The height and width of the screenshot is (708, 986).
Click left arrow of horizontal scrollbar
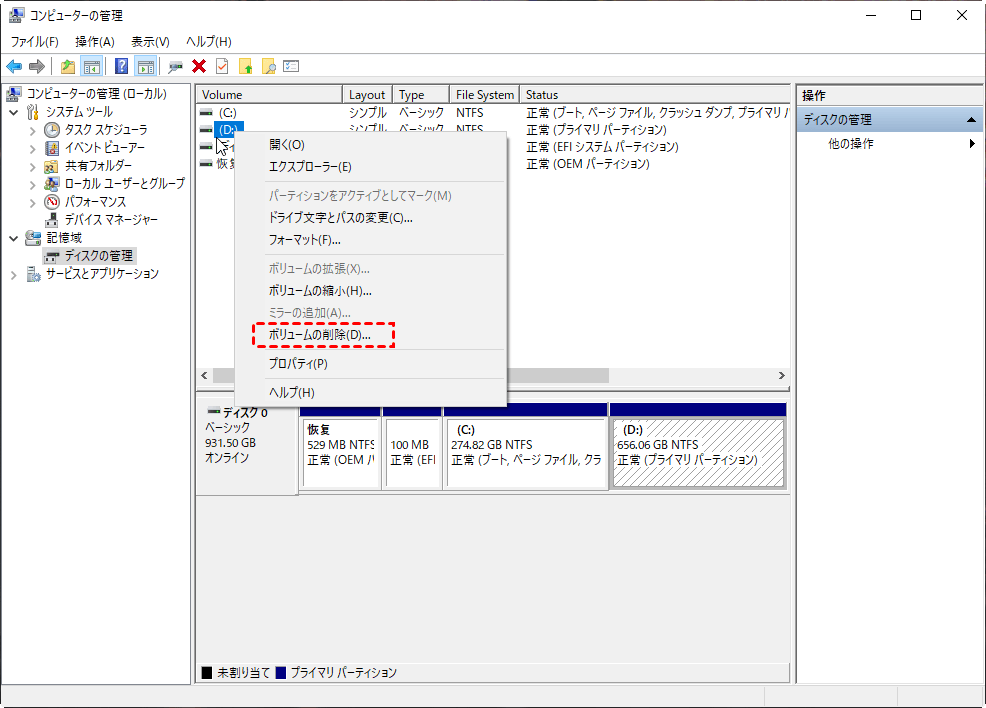point(204,375)
